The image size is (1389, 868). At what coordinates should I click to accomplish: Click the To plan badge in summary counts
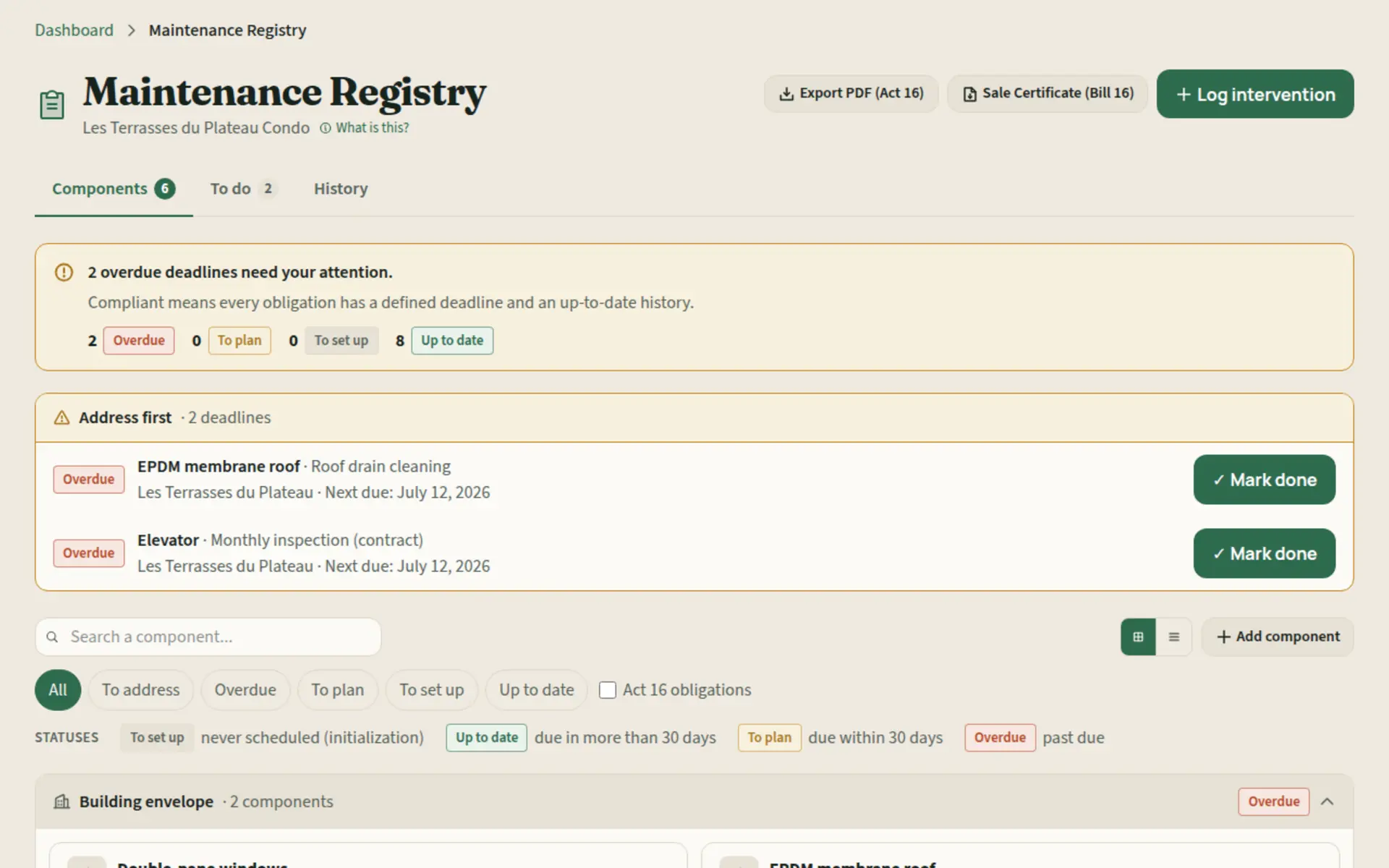click(239, 341)
